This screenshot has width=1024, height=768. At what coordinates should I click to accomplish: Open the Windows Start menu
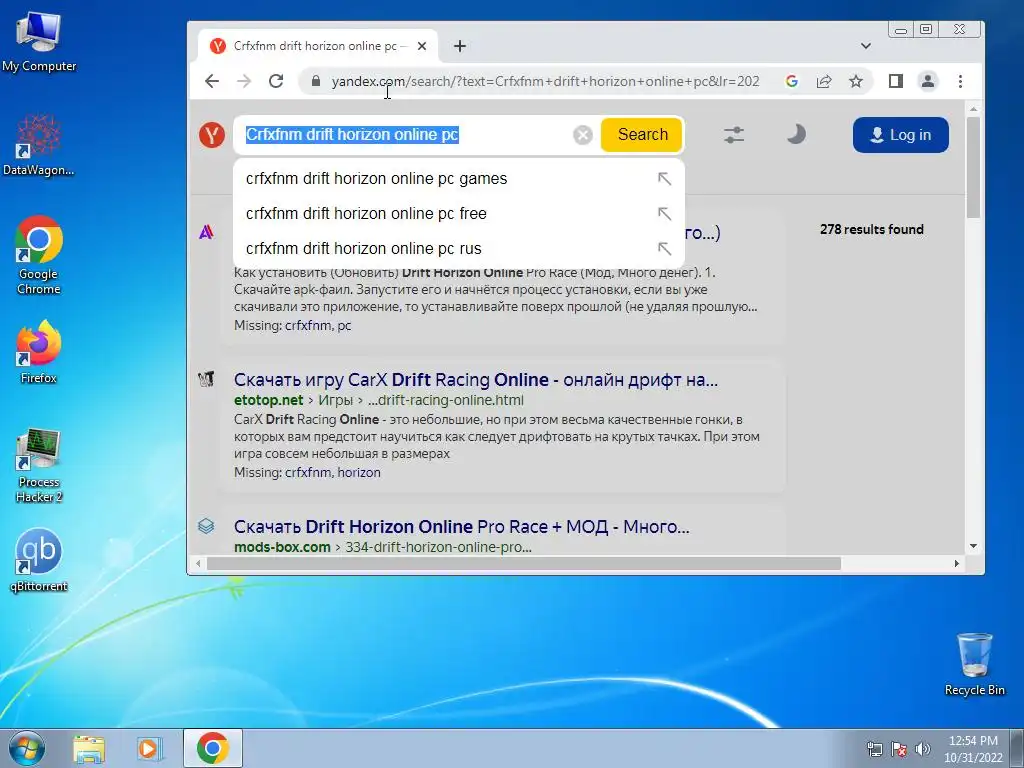pyautogui.click(x=27, y=748)
